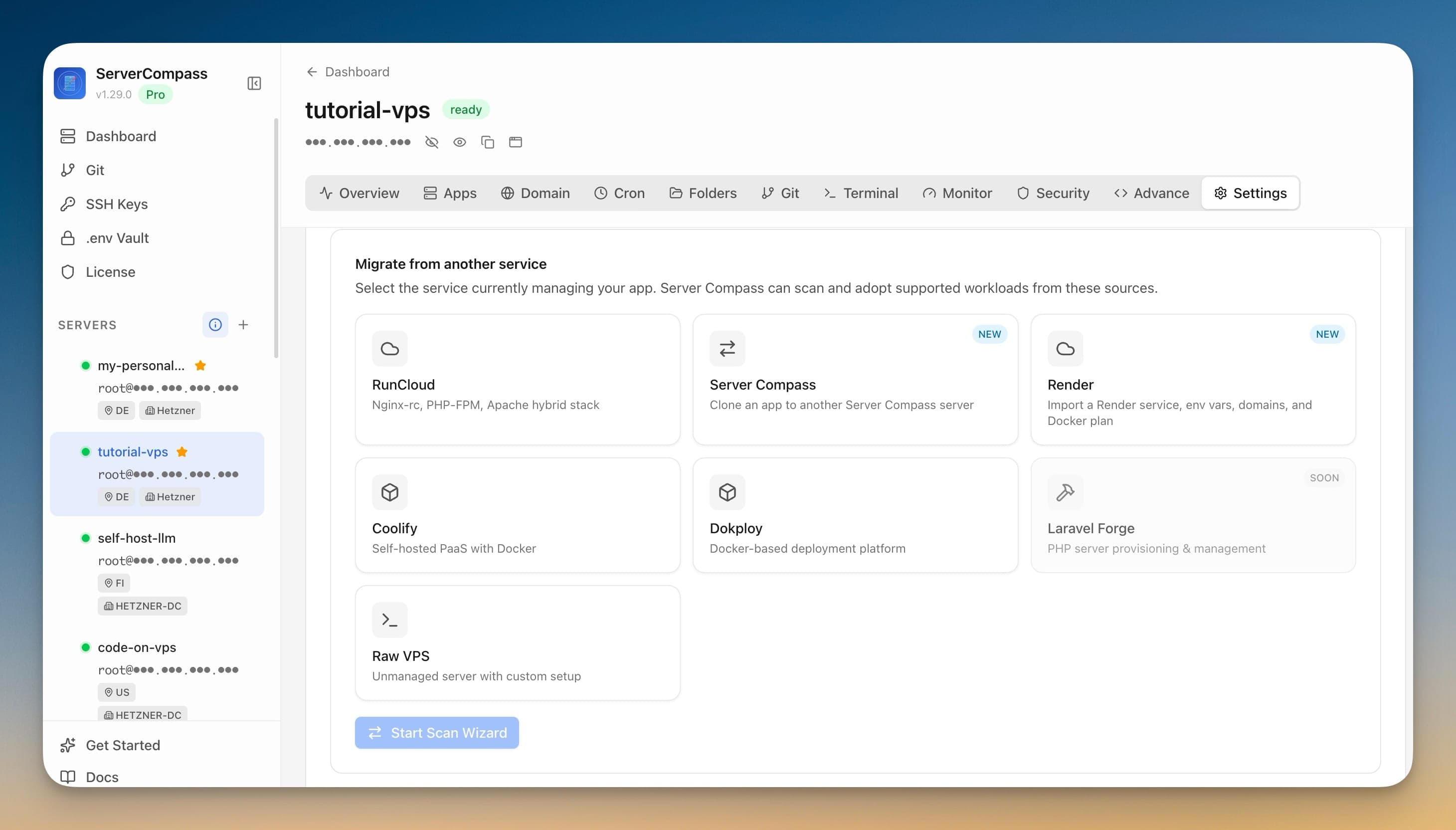Image resolution: width=1456 pixels, height=830 pixels.
Task: Switch to the Monitor tab
Action: tap(957, 193)
